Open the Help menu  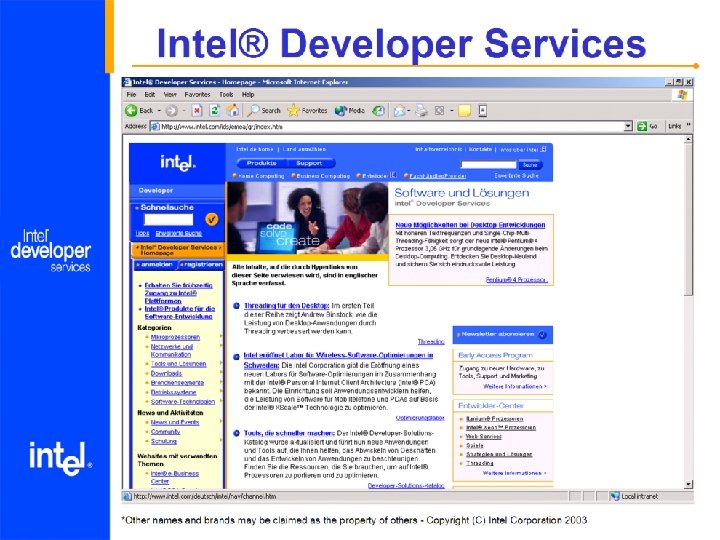(x=248, y=95)
